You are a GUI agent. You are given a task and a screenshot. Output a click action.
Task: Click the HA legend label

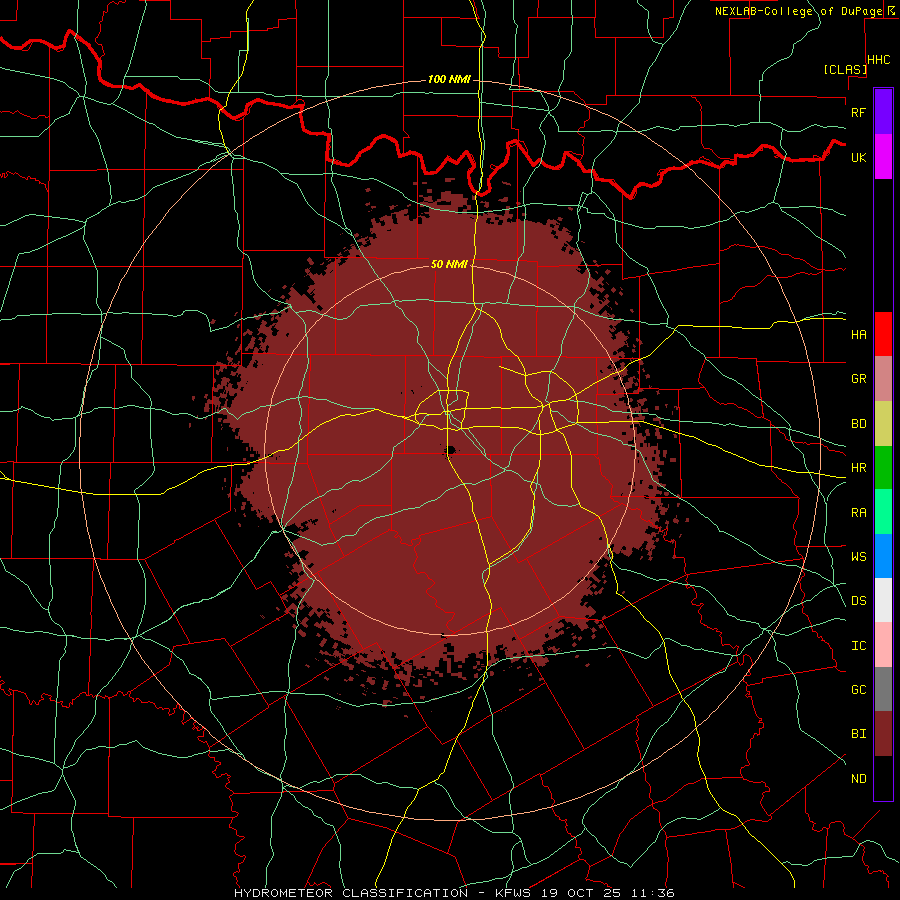[858, 334]
